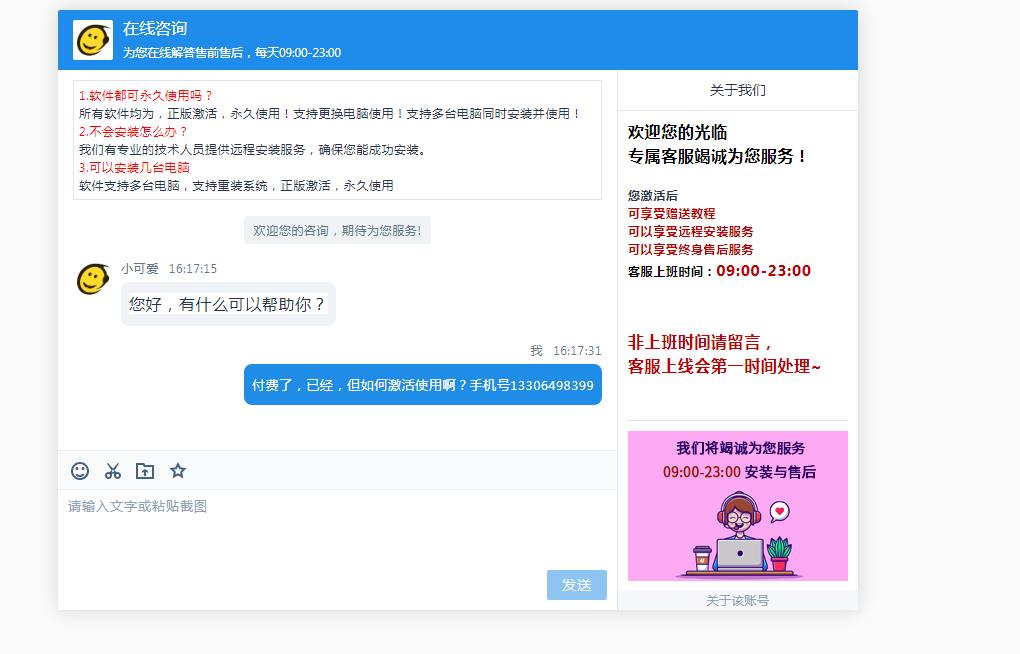Click the 发送 send button
The height and width of the screenshot is (654, 1020).
tap(576, 585)
